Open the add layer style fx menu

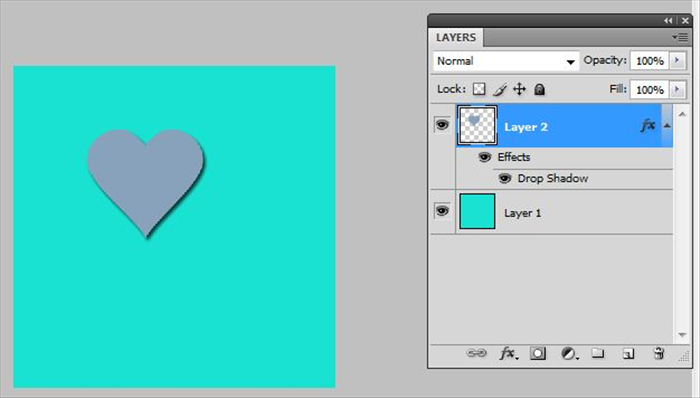coord(508,353)
